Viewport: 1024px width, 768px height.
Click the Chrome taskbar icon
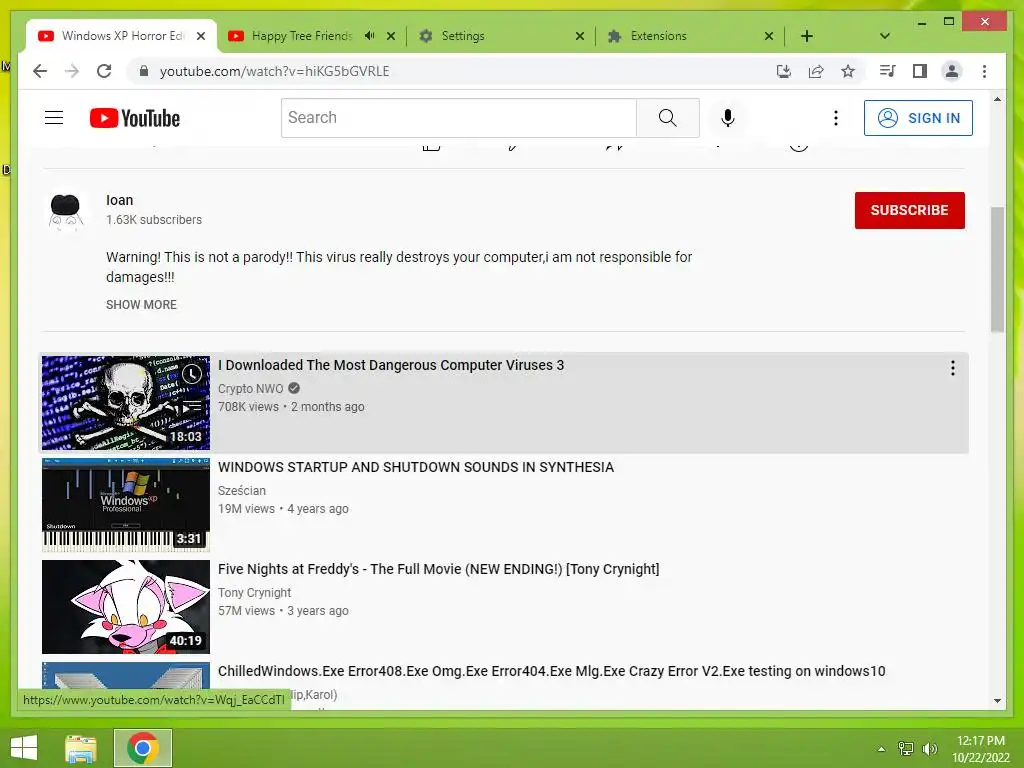143,748
